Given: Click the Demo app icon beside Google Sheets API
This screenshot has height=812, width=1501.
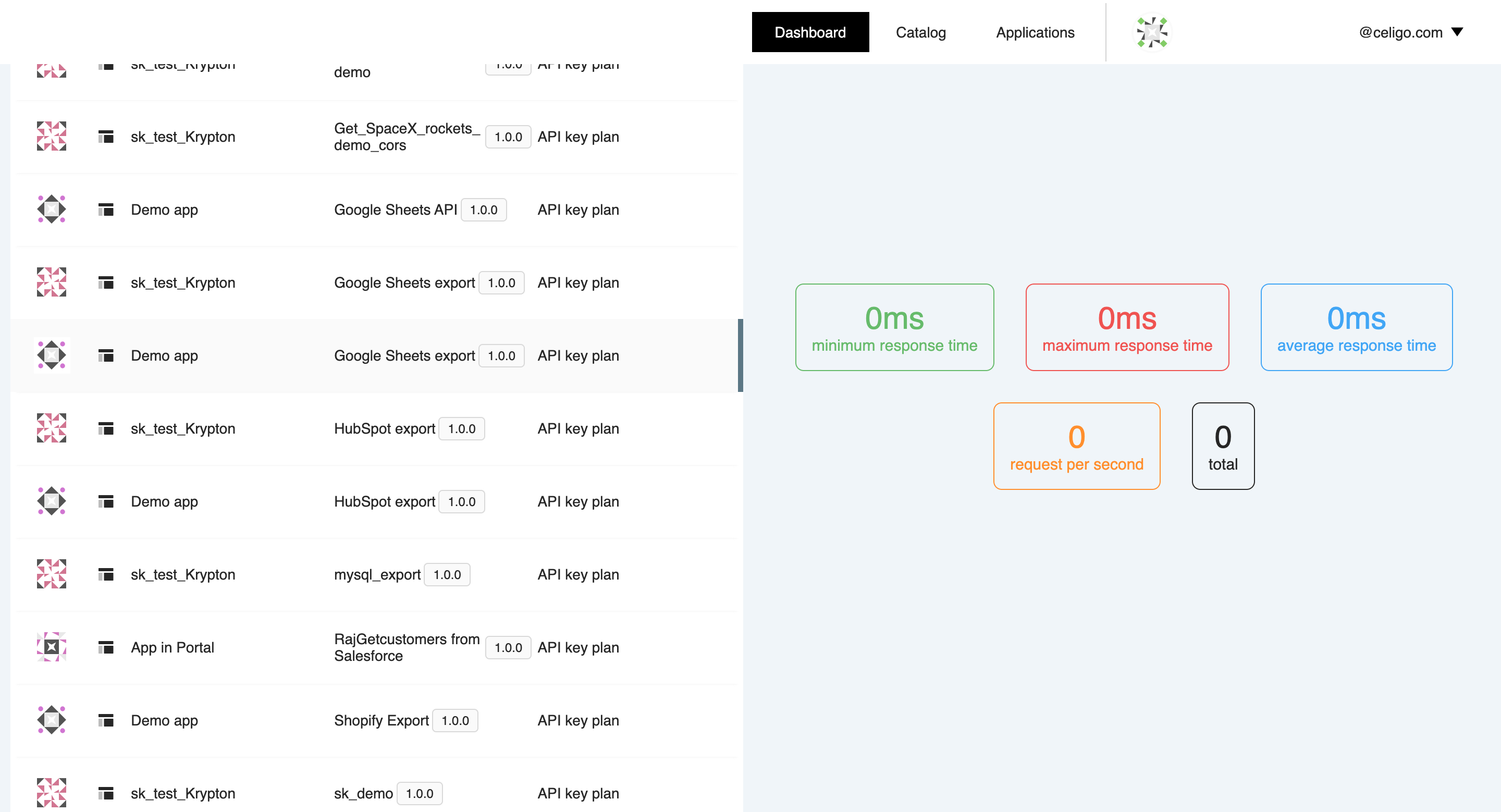Looking at the screenshot, I should tap(51, 209).
